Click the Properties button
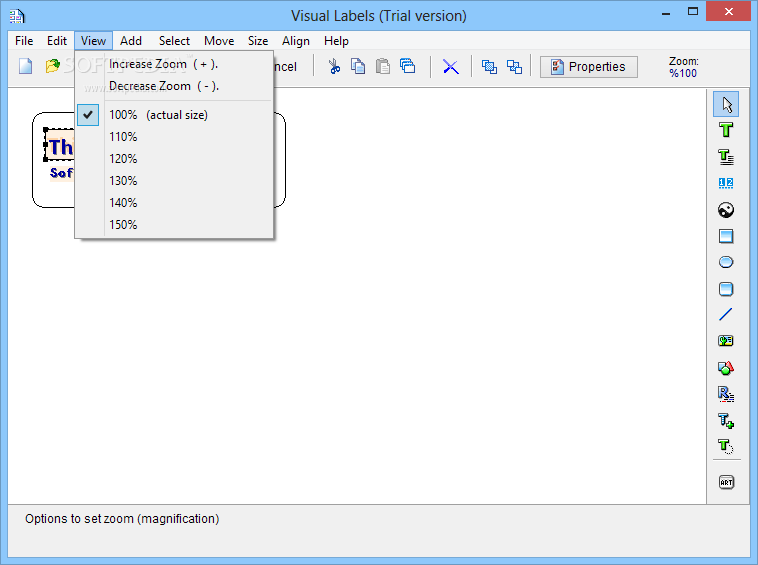Screen dimensions: 758x565 (589, 67)
